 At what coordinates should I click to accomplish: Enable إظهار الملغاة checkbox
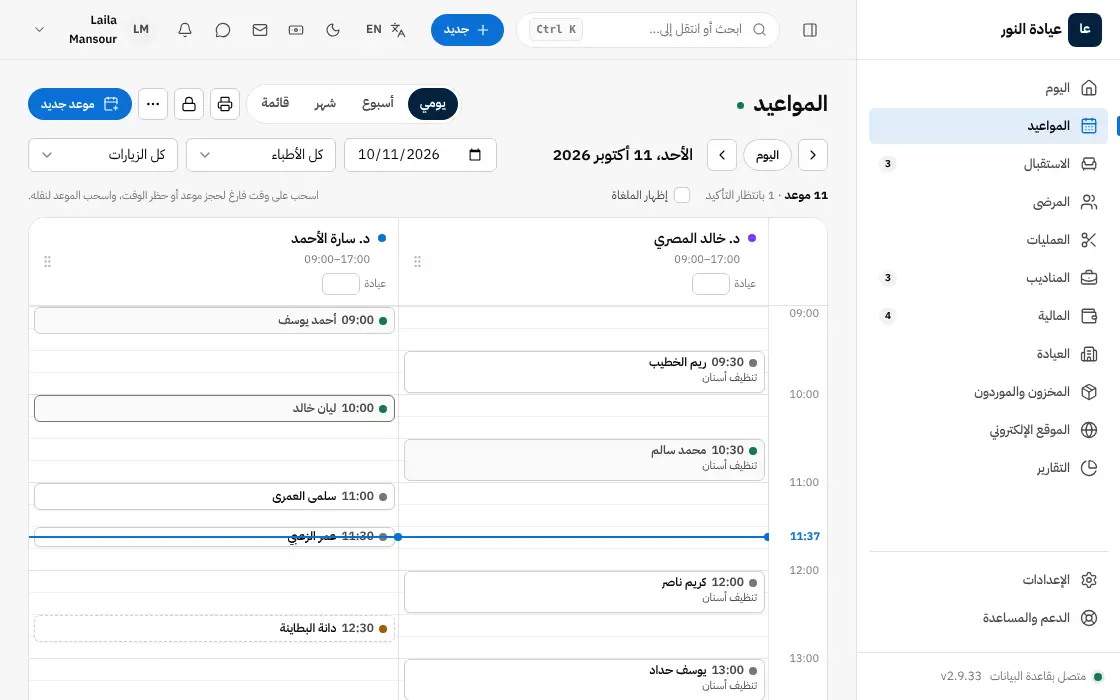[x=682, y=195]
